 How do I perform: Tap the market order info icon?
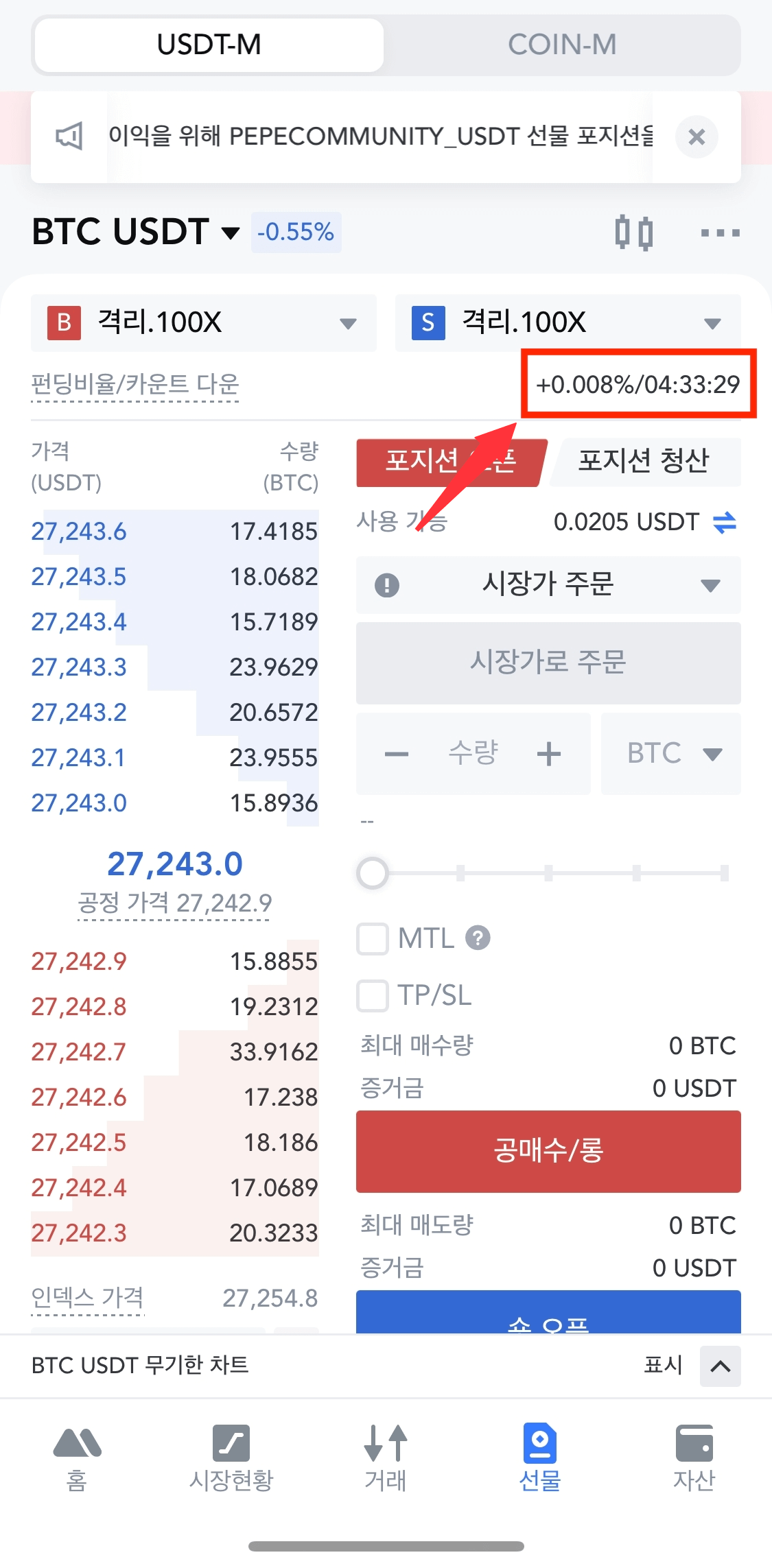387,585
